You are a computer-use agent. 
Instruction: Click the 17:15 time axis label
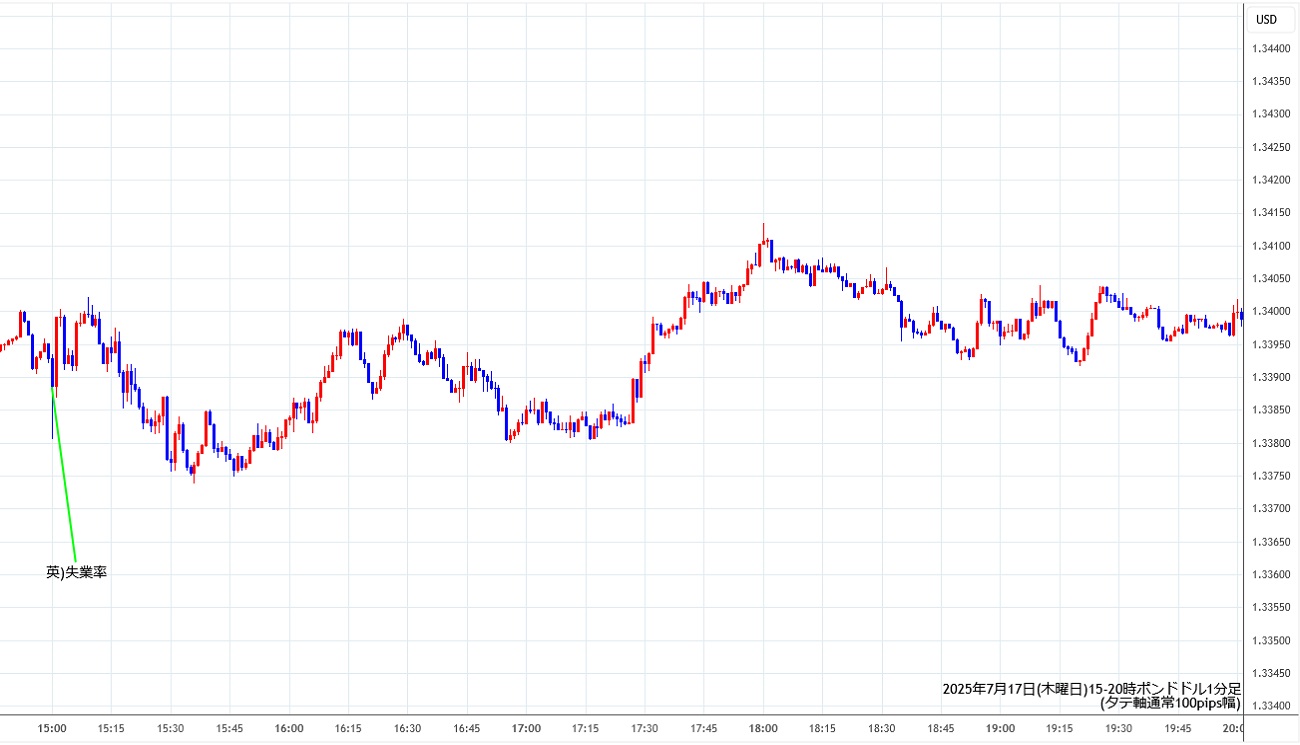(x=585, y=729)
